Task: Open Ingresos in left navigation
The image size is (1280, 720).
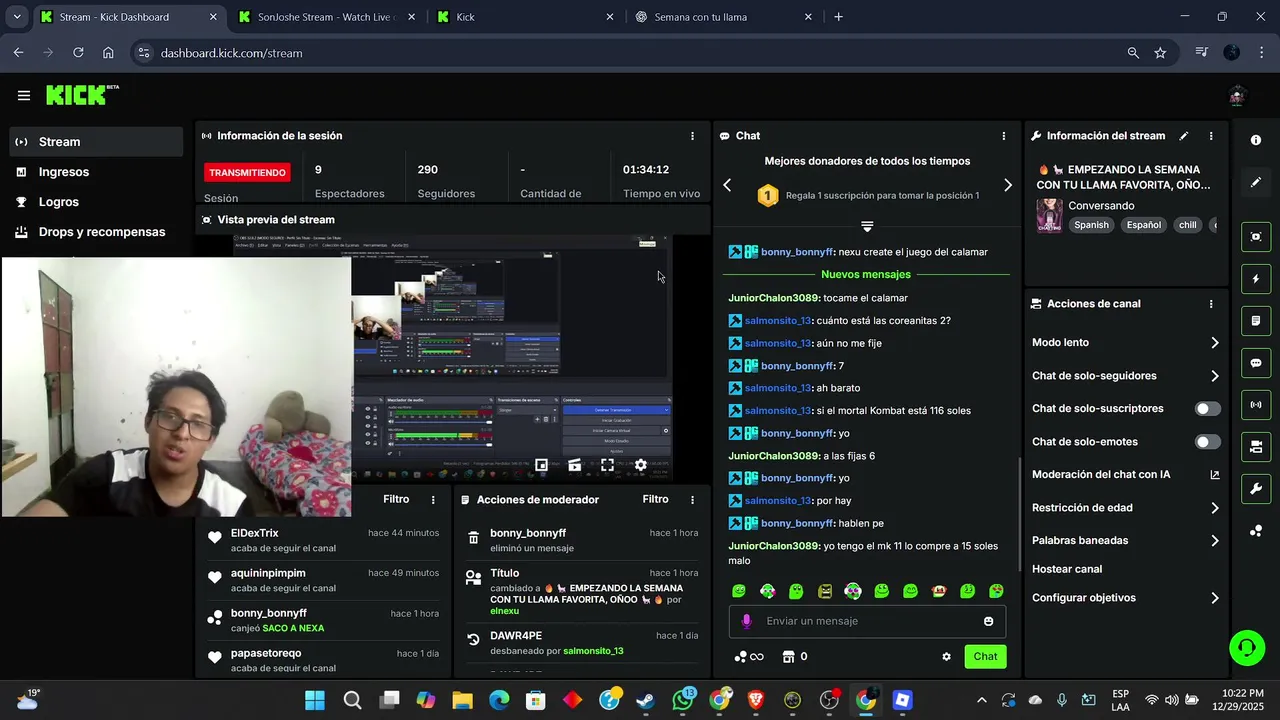Action: (96, 172)
